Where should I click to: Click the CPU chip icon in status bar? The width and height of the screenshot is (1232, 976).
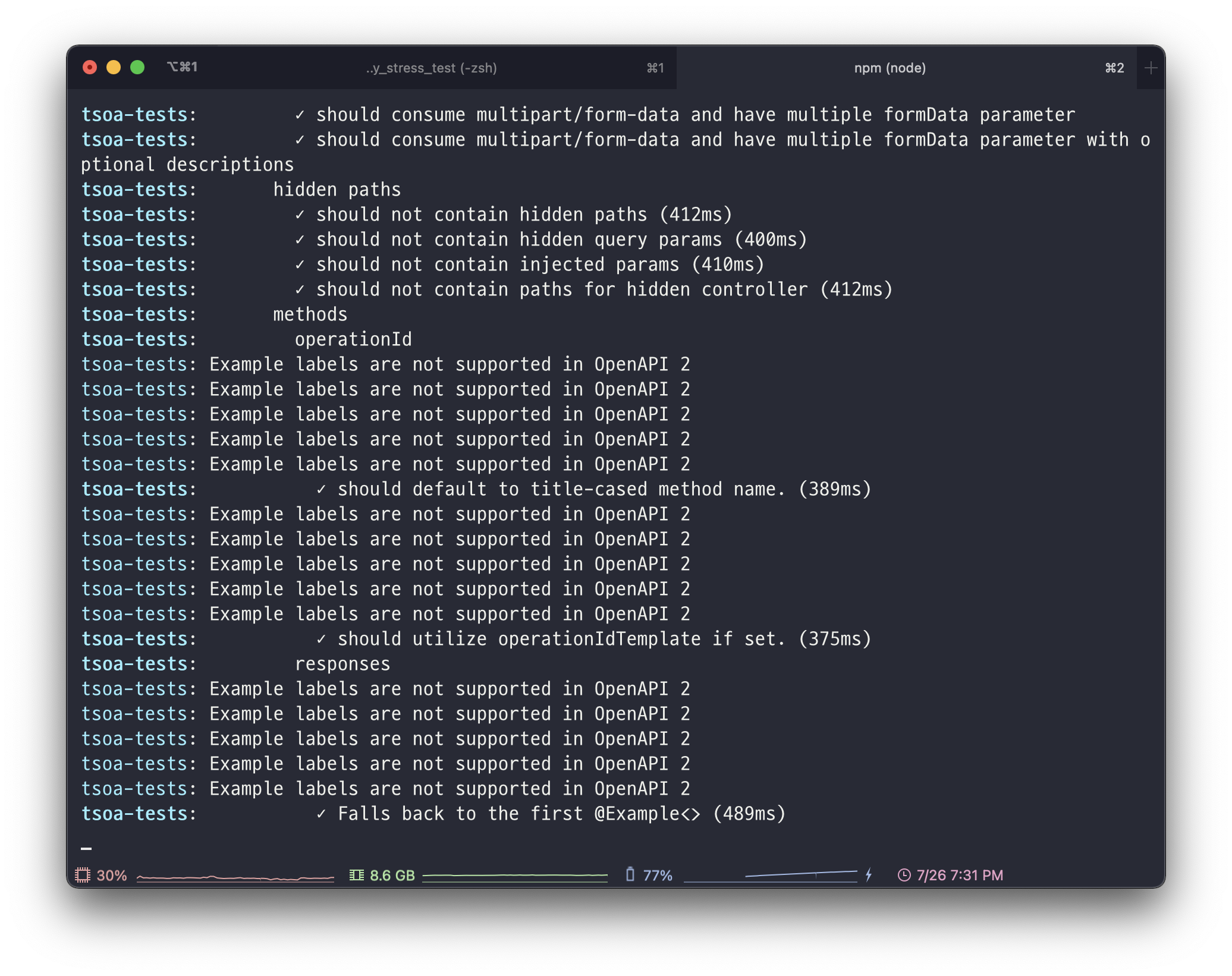(x=83, y=875)
